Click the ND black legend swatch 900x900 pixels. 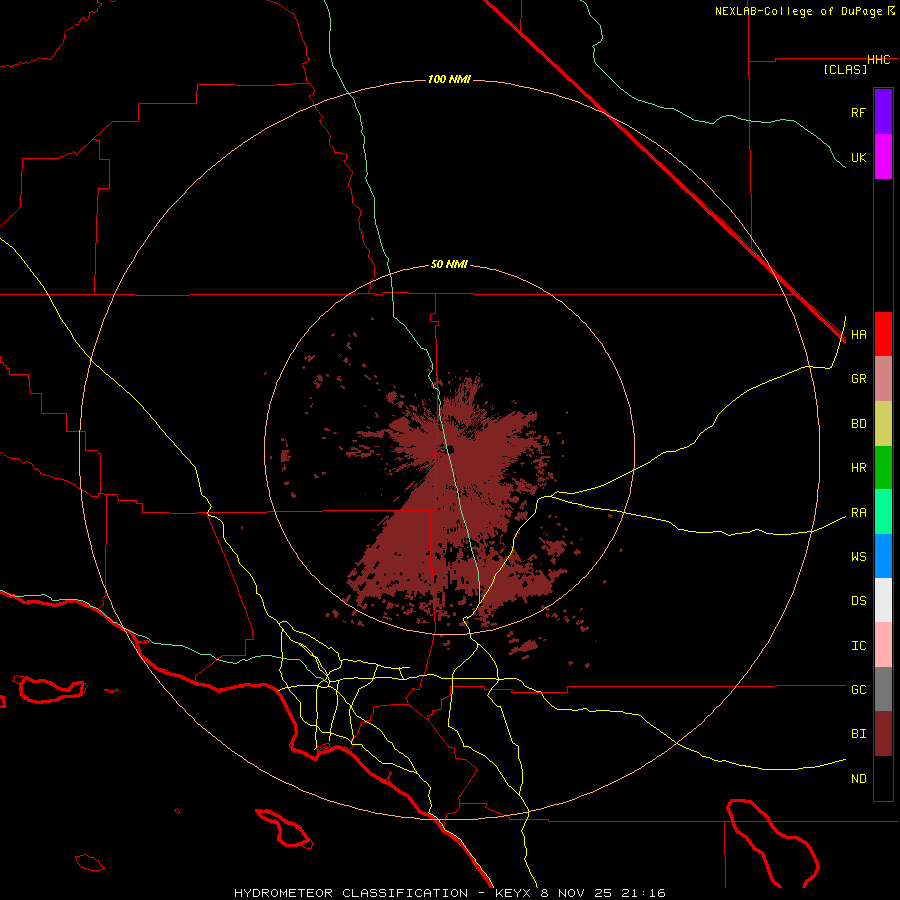click(883, 778)
